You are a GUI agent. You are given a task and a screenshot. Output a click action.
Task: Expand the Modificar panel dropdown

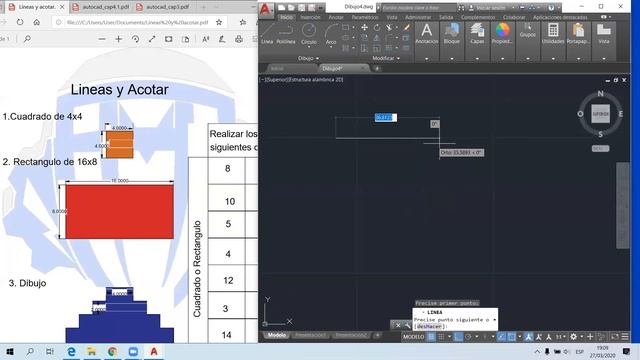(386, 58)
